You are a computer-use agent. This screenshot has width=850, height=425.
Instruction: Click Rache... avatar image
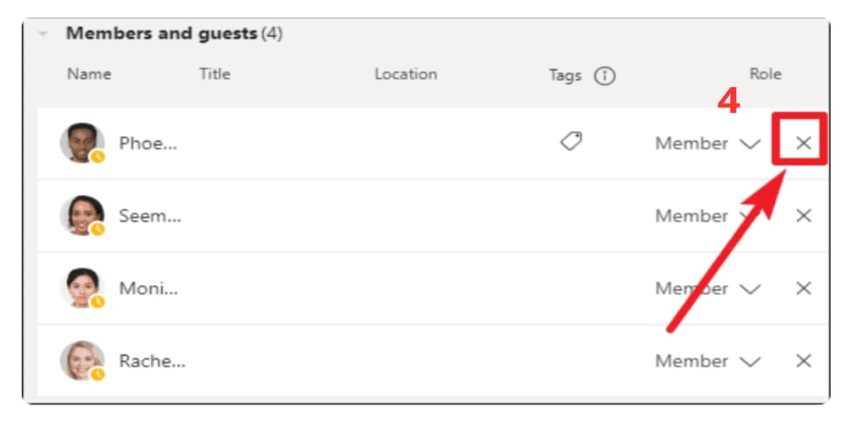click(x=81, y=361)
